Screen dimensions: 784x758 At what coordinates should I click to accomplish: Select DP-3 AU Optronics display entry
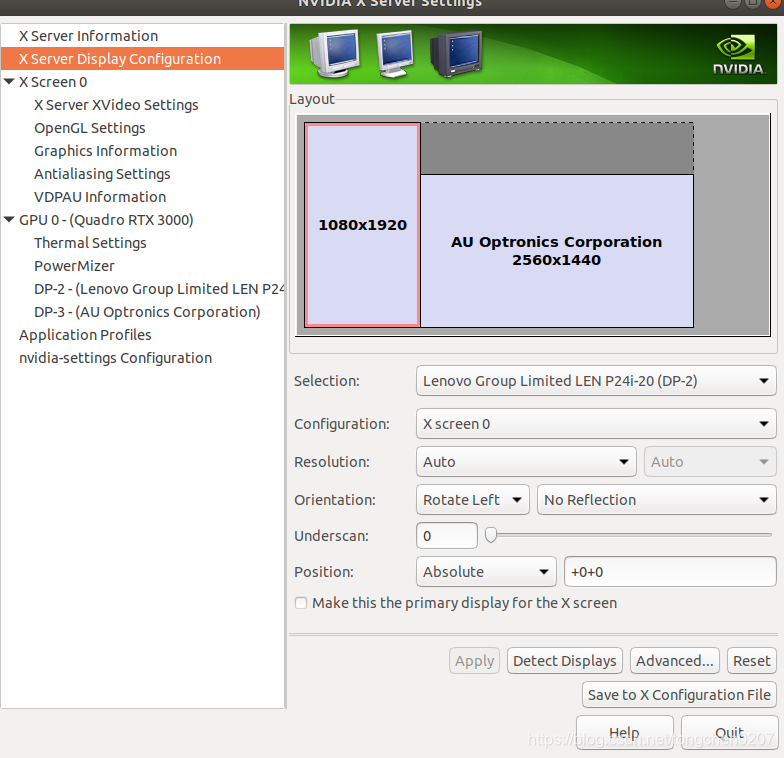click(147, 312)
